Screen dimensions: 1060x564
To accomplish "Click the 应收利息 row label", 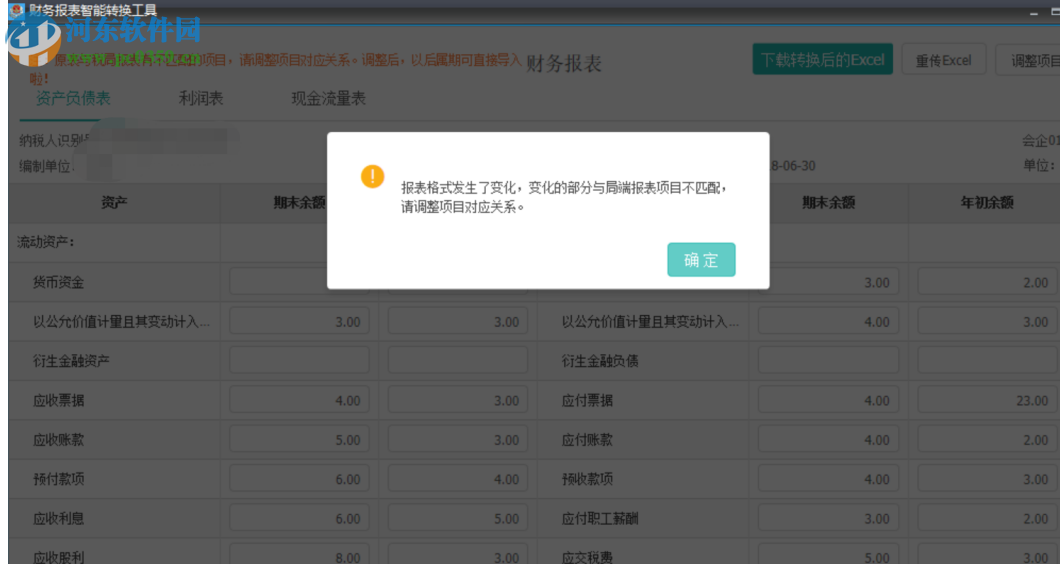I will click(x=59, y=518).
